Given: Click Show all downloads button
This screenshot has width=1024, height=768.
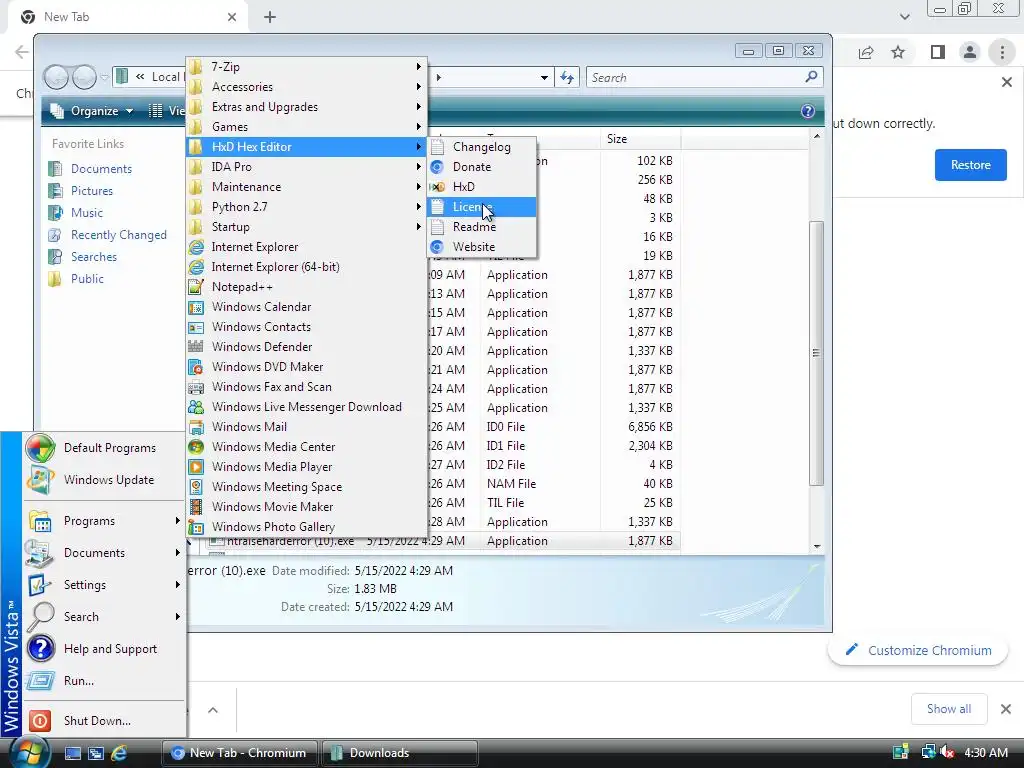Looking at the screenshot, I should pyautogui.click(x=948, y=709).
